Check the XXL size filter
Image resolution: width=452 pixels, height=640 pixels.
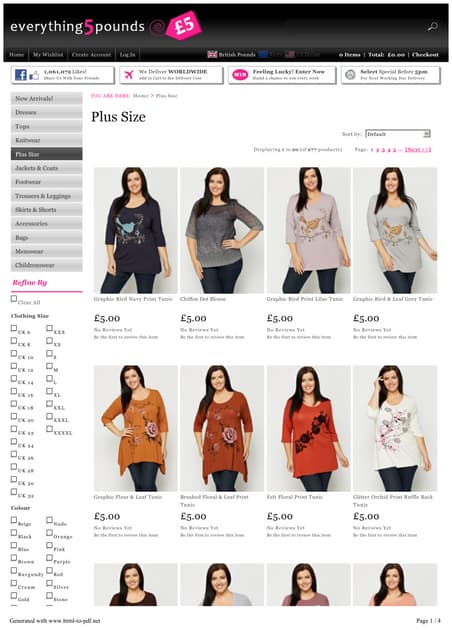[49, 404]
